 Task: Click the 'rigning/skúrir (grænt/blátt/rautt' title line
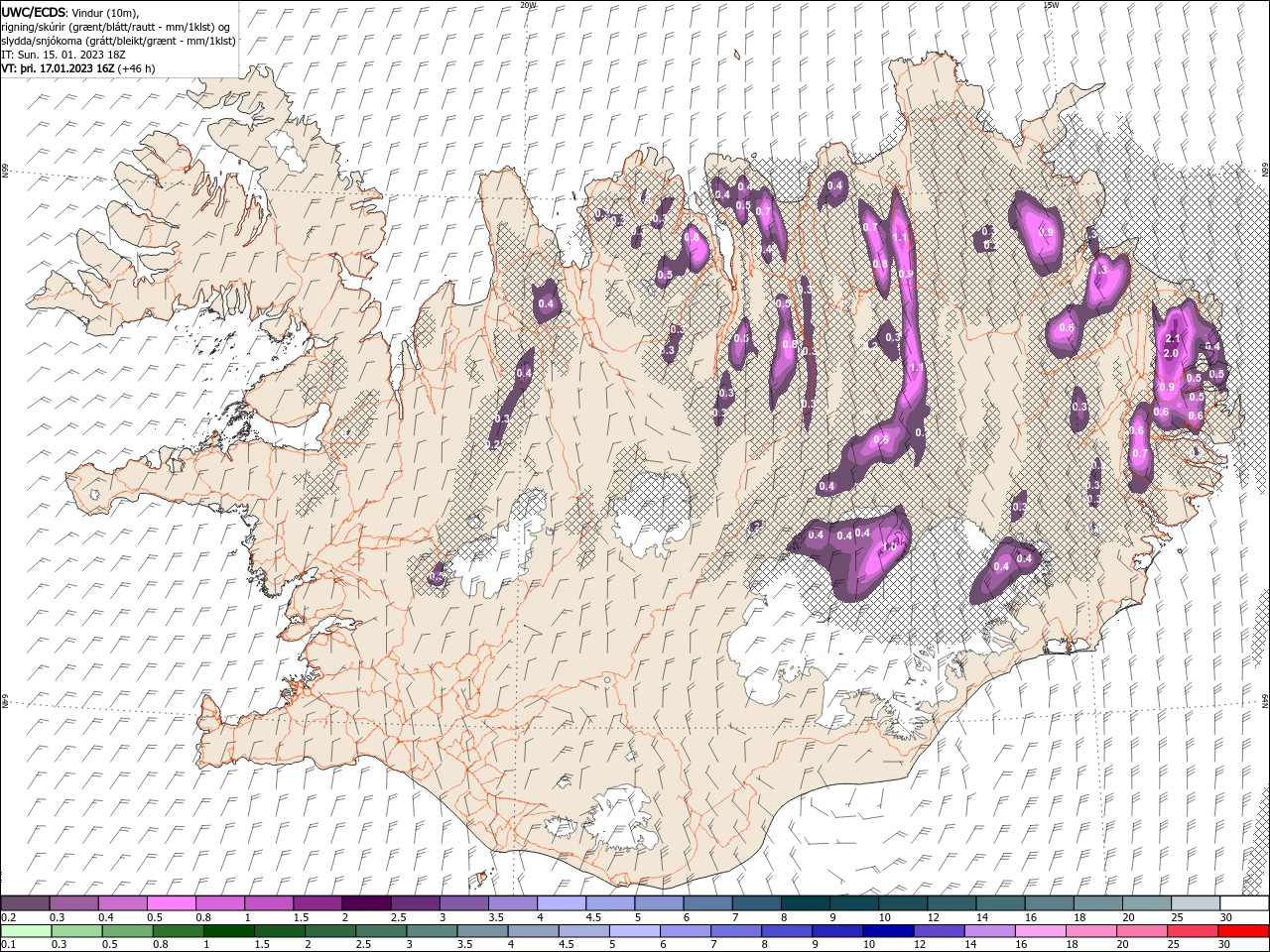[116, 27]
